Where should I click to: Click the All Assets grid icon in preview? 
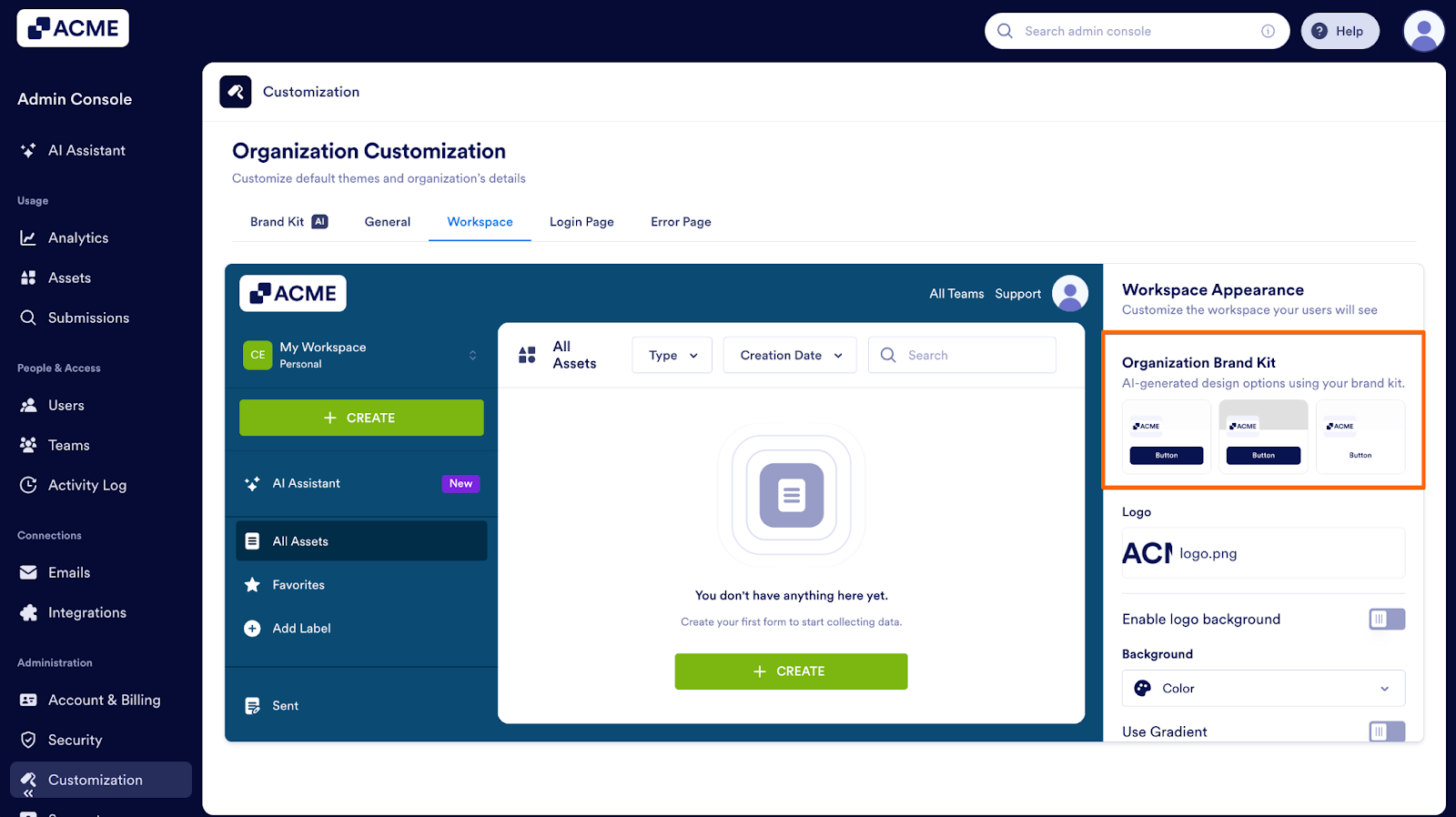pyautogui.click(x=527, y=355)
